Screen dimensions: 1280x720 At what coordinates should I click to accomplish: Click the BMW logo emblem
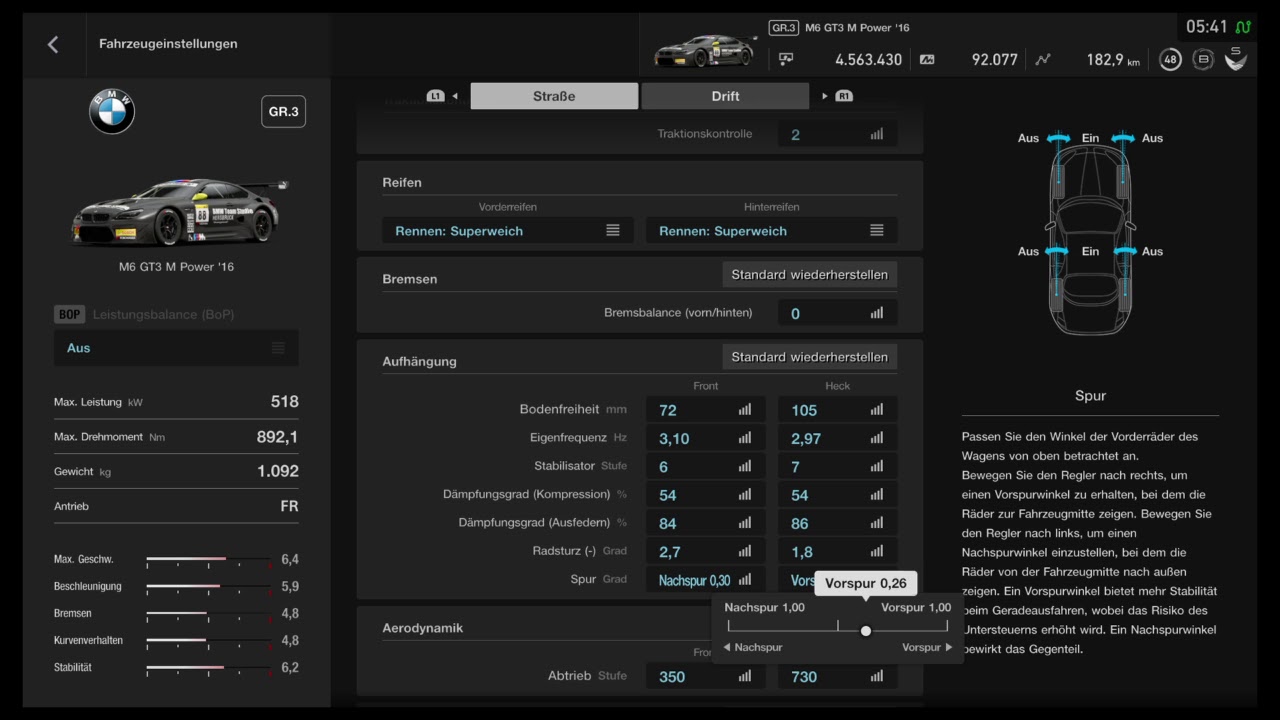point(111,112)
